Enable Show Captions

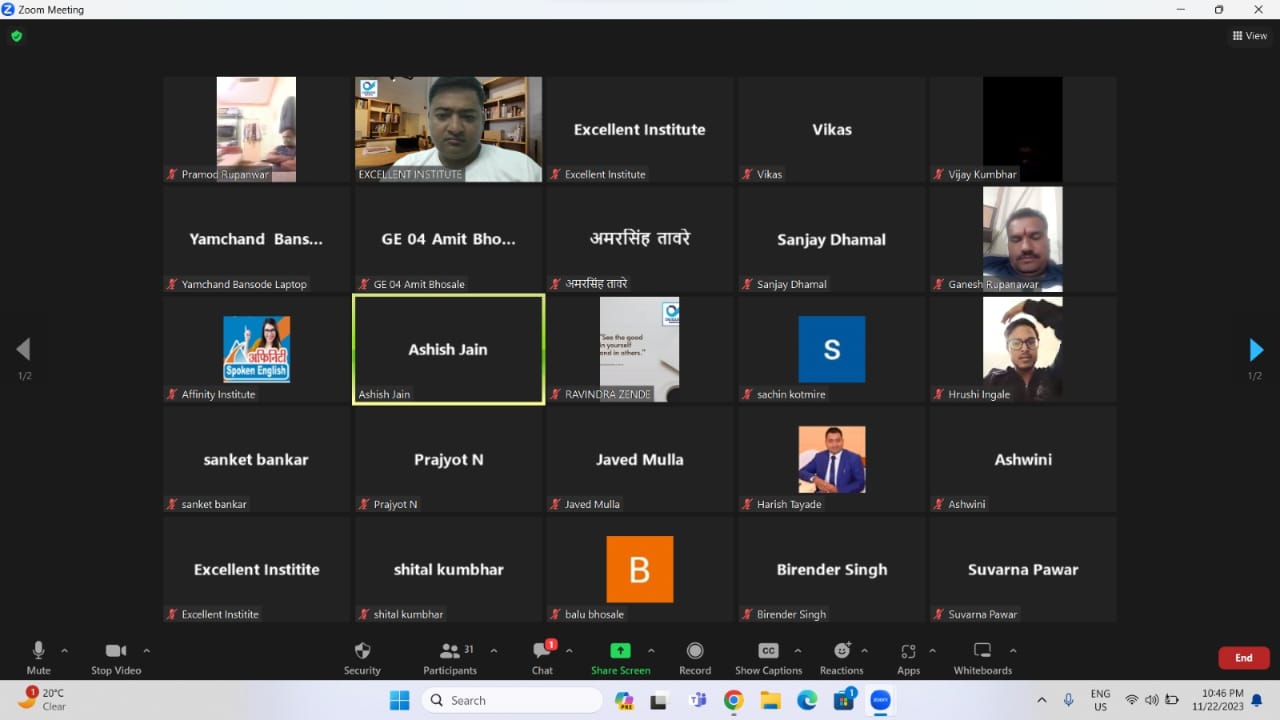pos(768,658)
